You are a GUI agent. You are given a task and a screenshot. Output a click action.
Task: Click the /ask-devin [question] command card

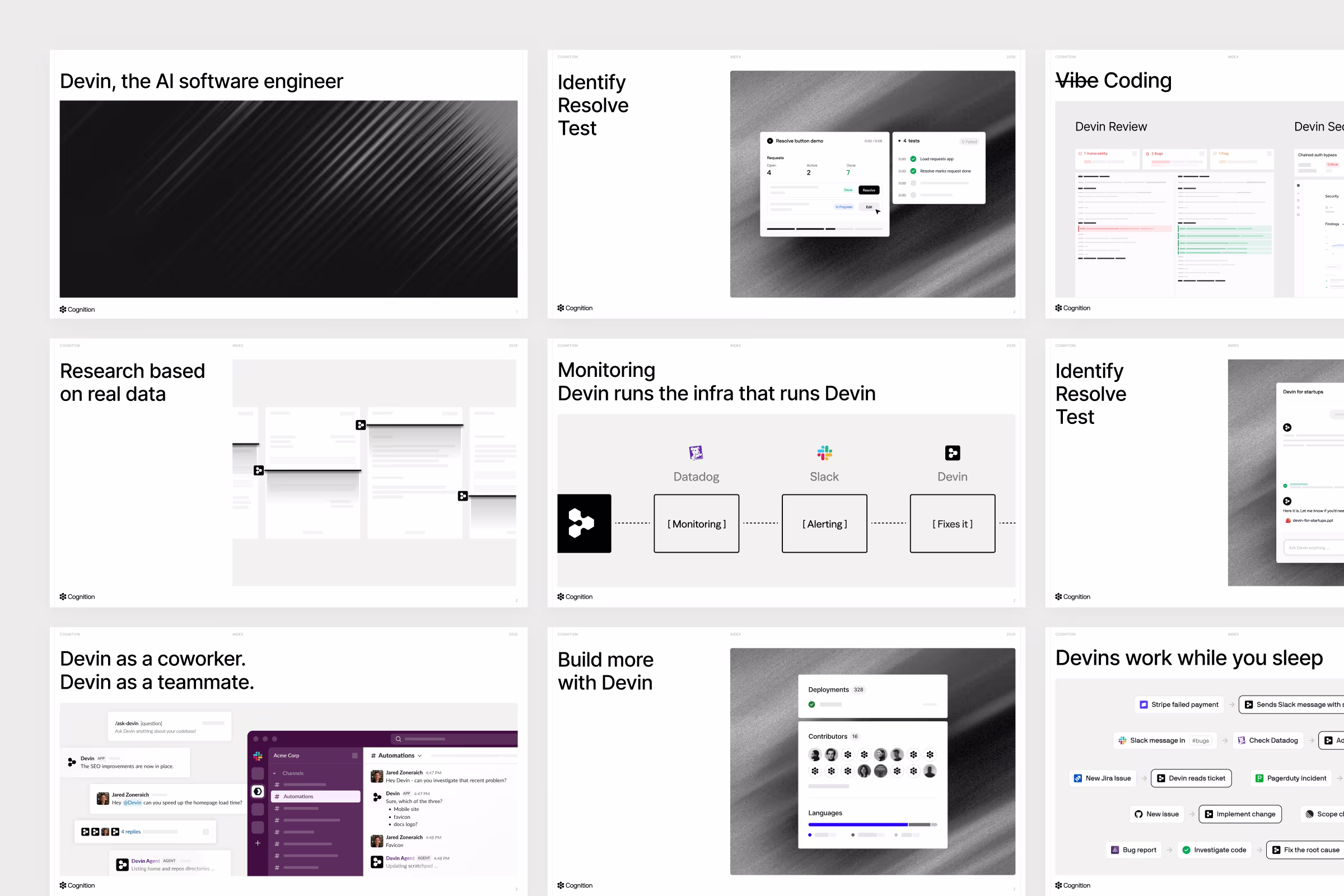click(170, 727)
